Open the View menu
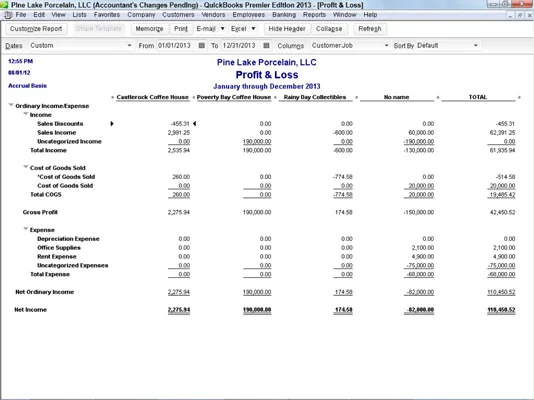 point(59,15)
